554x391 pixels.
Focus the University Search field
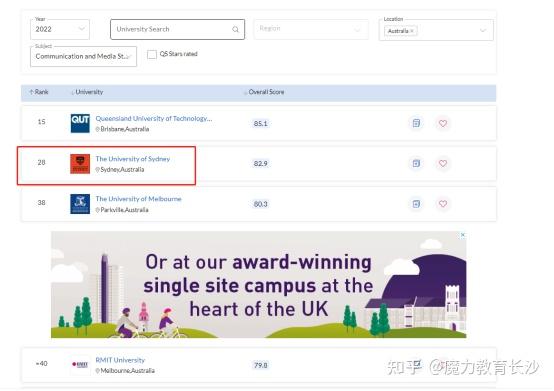coord(177,29)
